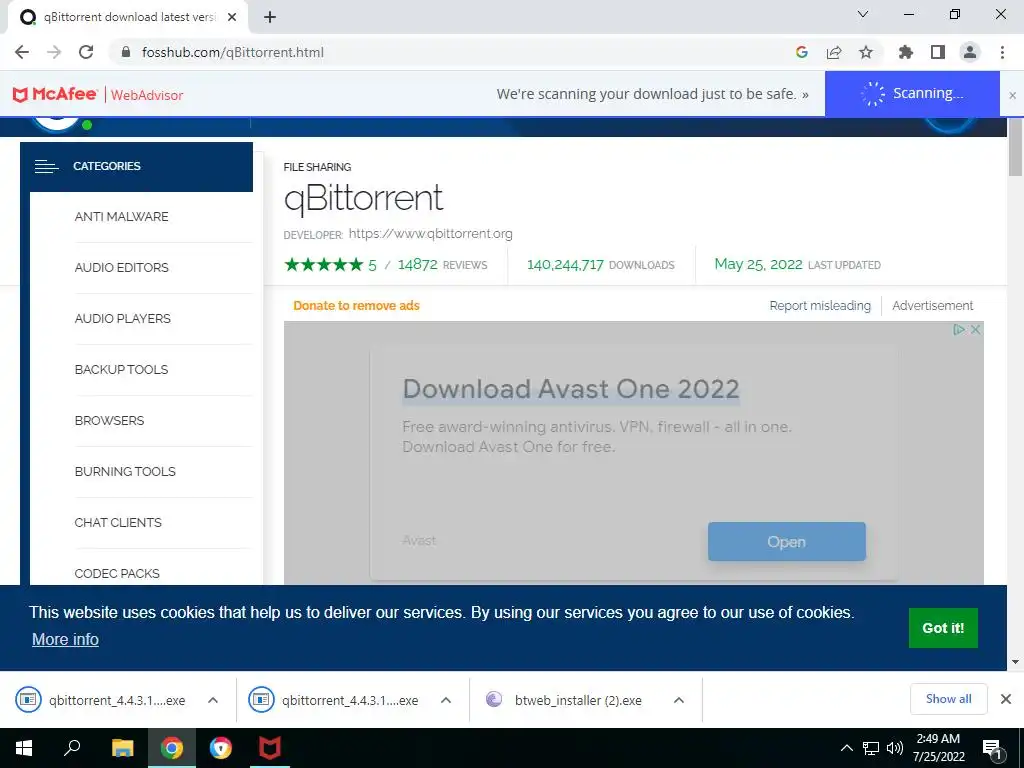Screen dimensions: 1024x768
Task: Click Show all downloads
Action: coord(948,699)
